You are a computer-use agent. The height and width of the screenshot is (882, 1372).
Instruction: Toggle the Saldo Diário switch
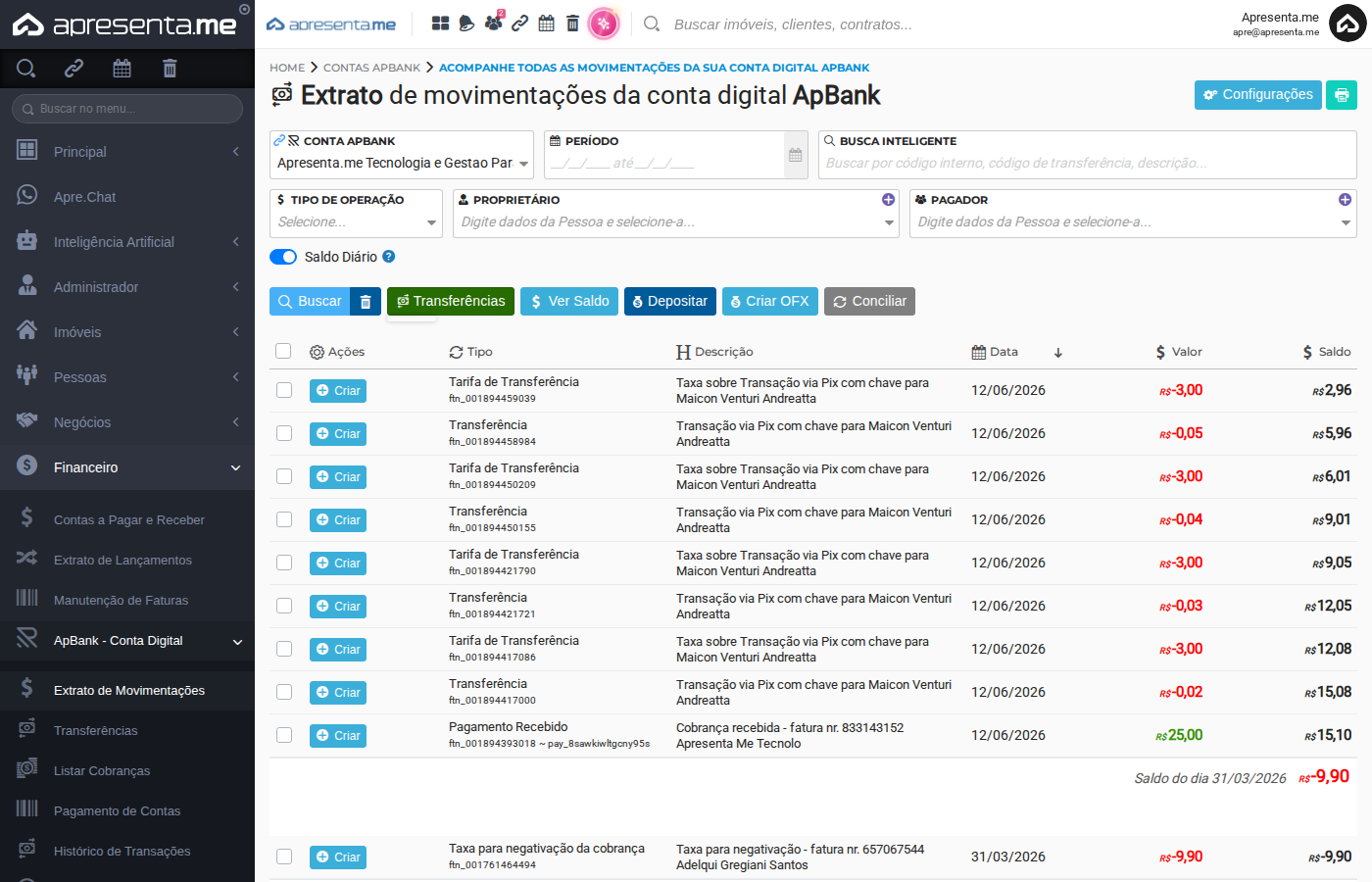coord(283,257)
